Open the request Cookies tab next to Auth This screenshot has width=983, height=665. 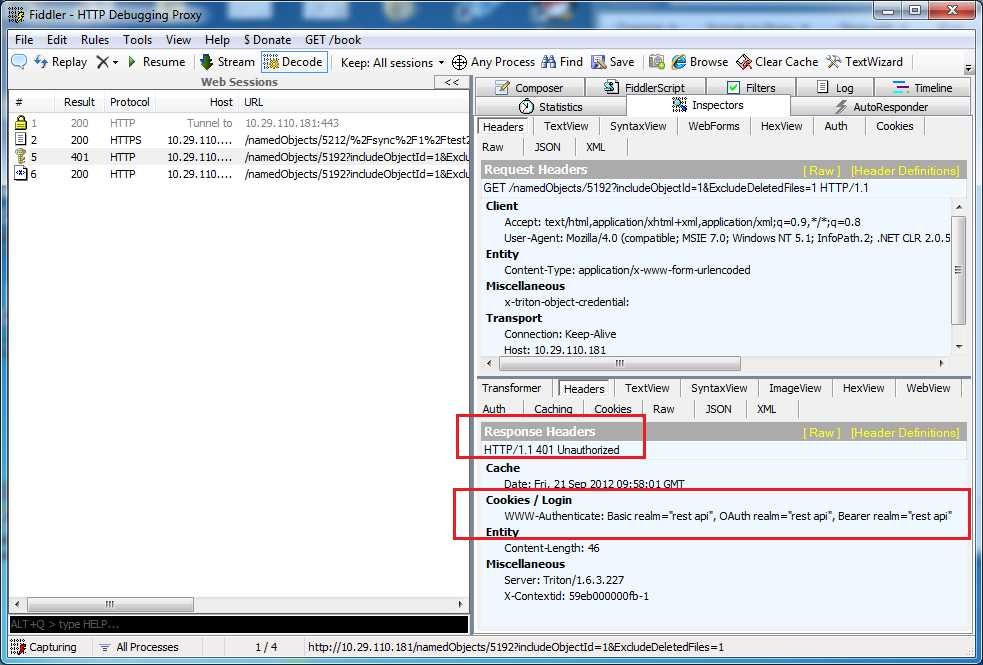pyautogui.click(x=895, y=126)
